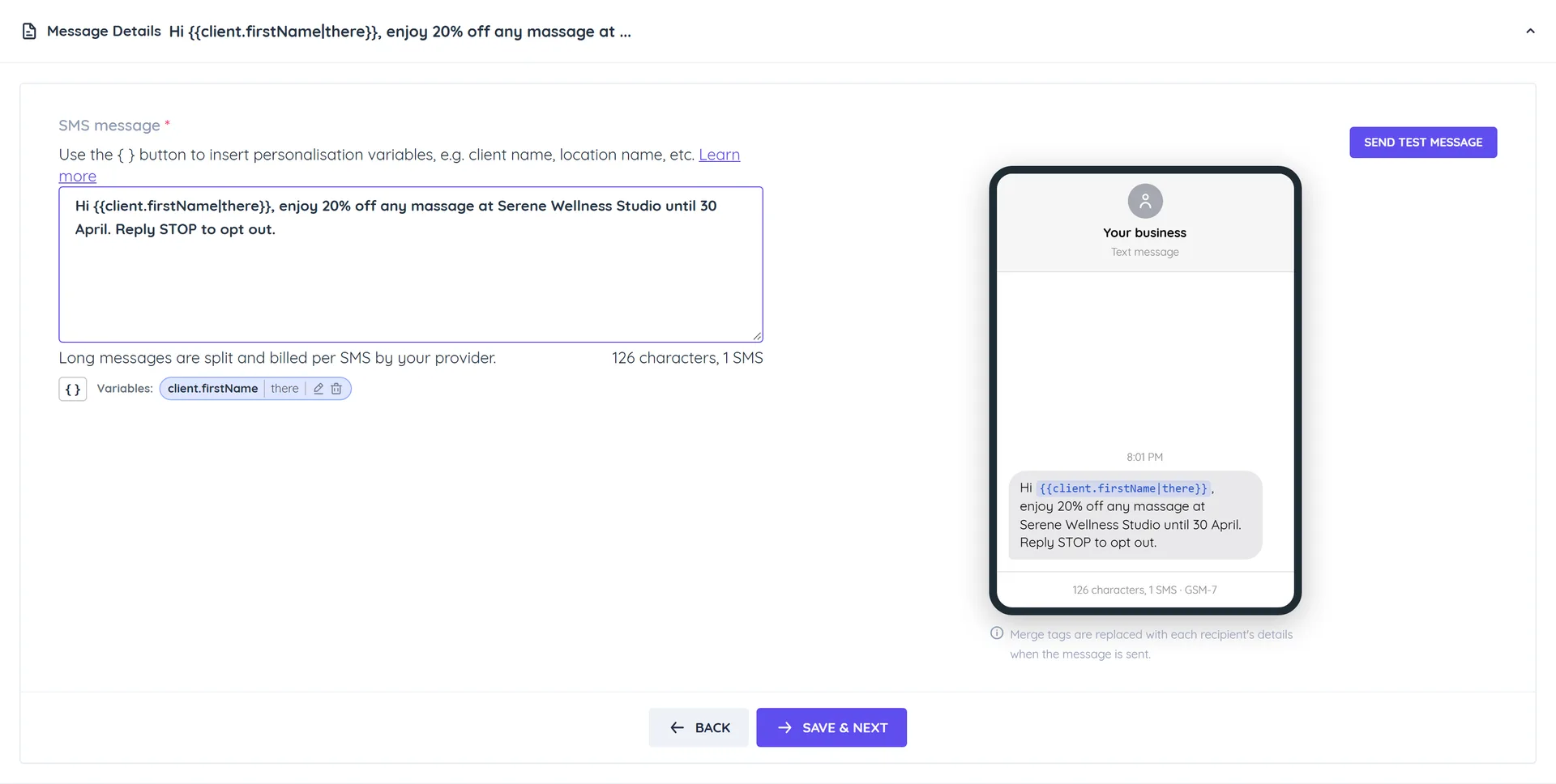Image resolution: width=1556 pixels, height=784 pixels.
Task: Collapse the Message Details section chevron
Action: pos(1530,32)
